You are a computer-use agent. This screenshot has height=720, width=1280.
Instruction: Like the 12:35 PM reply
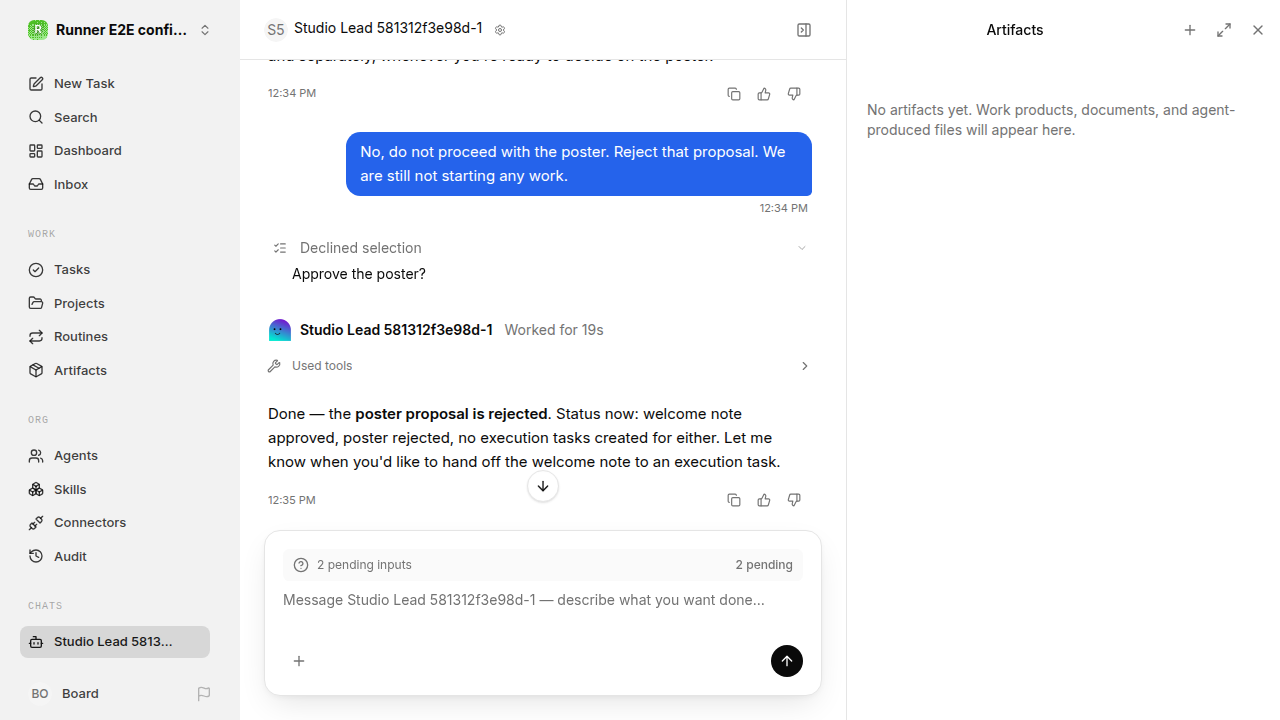(764, 500)
